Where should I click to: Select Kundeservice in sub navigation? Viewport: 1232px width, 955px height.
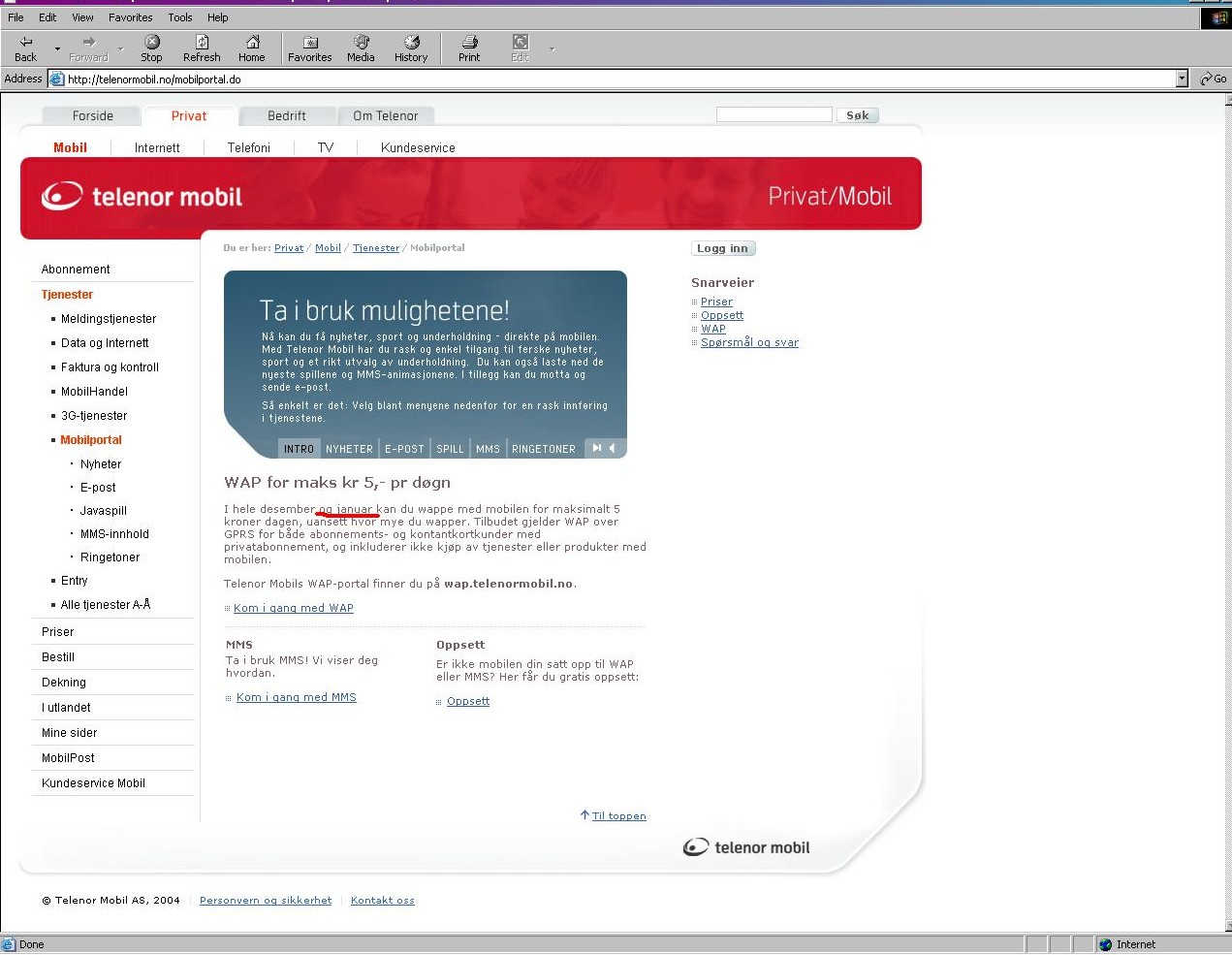(418, 148)
